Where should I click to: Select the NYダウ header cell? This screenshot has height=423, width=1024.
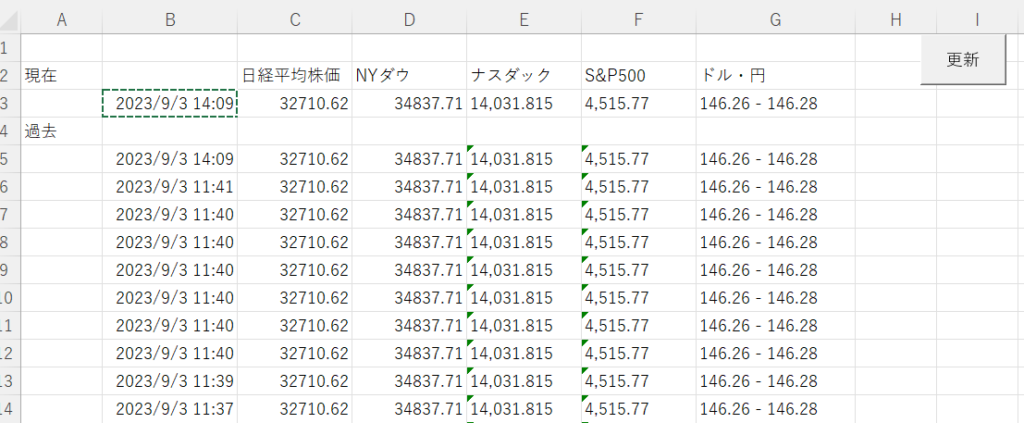click(x=409, y=75)
